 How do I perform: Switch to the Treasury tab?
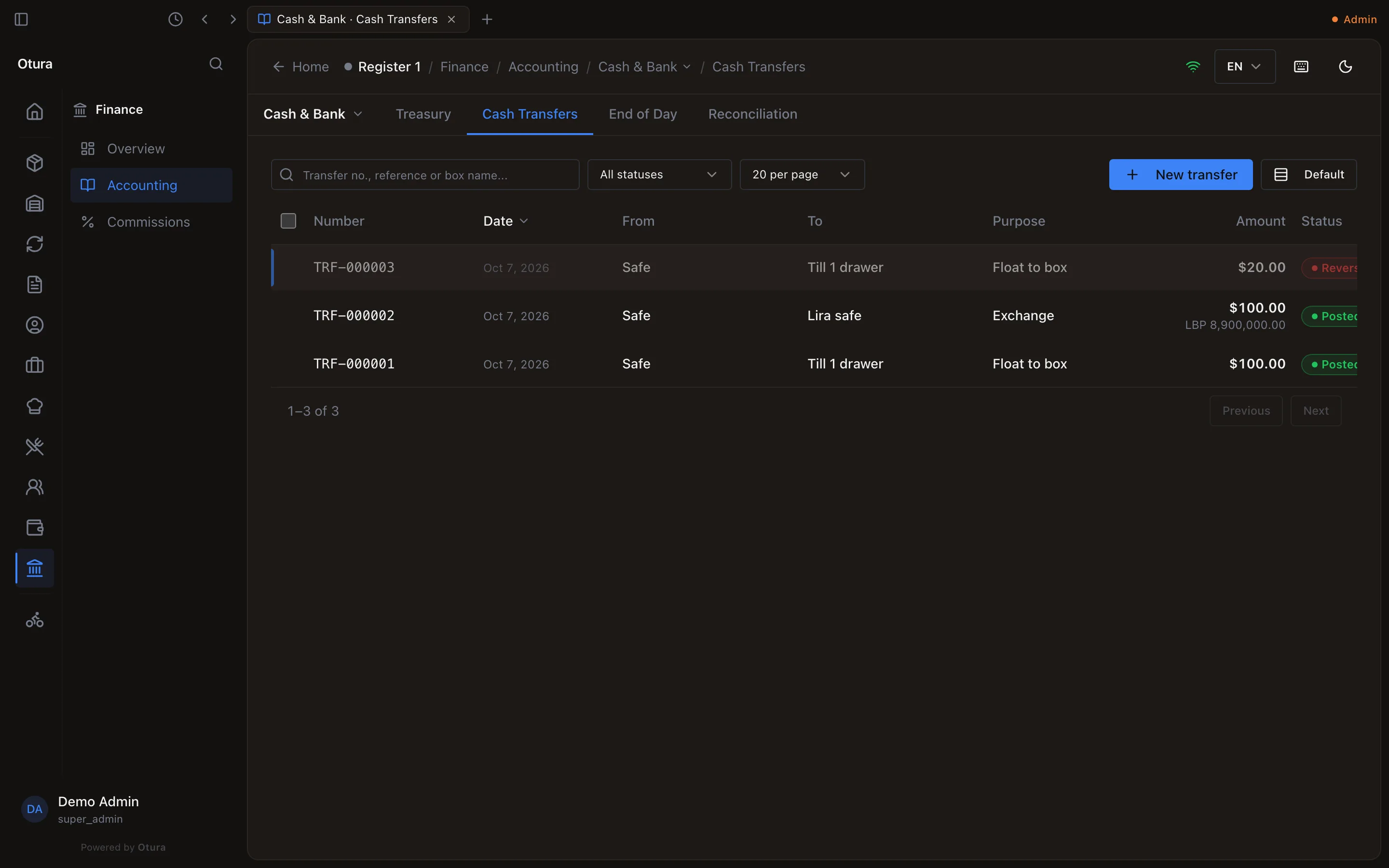pos(423,114)
